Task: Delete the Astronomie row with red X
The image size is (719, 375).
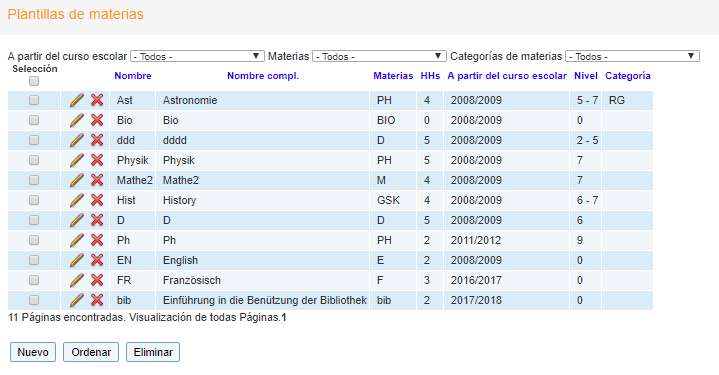Action: (97, 100)
